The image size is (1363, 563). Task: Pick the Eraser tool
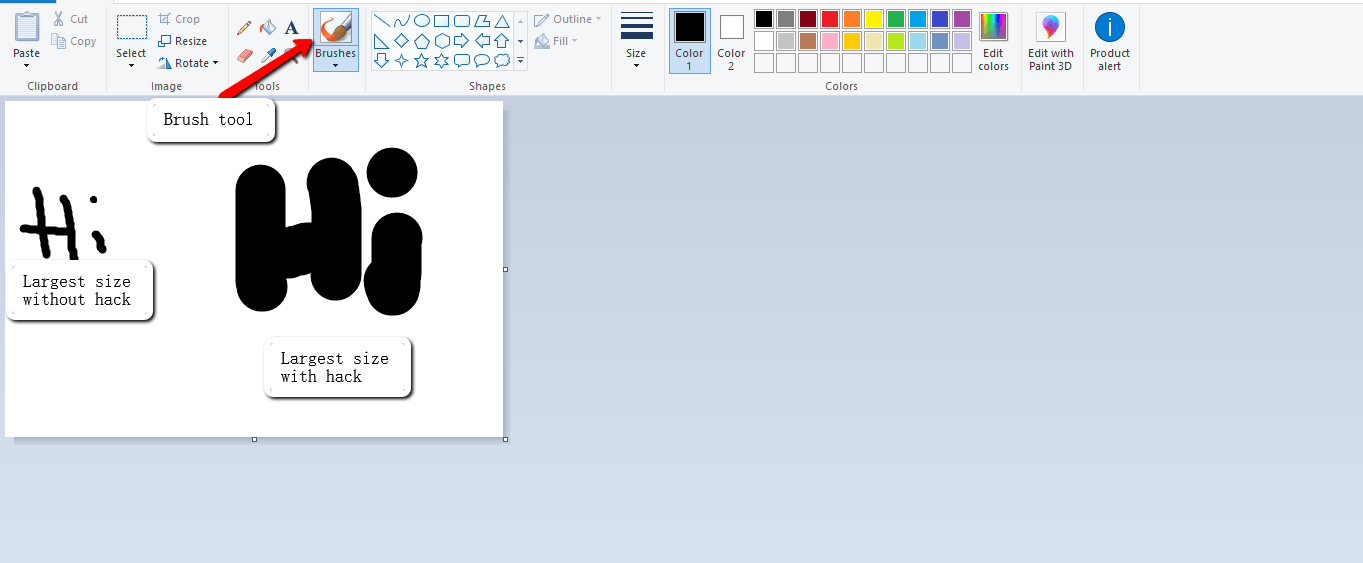244,56
